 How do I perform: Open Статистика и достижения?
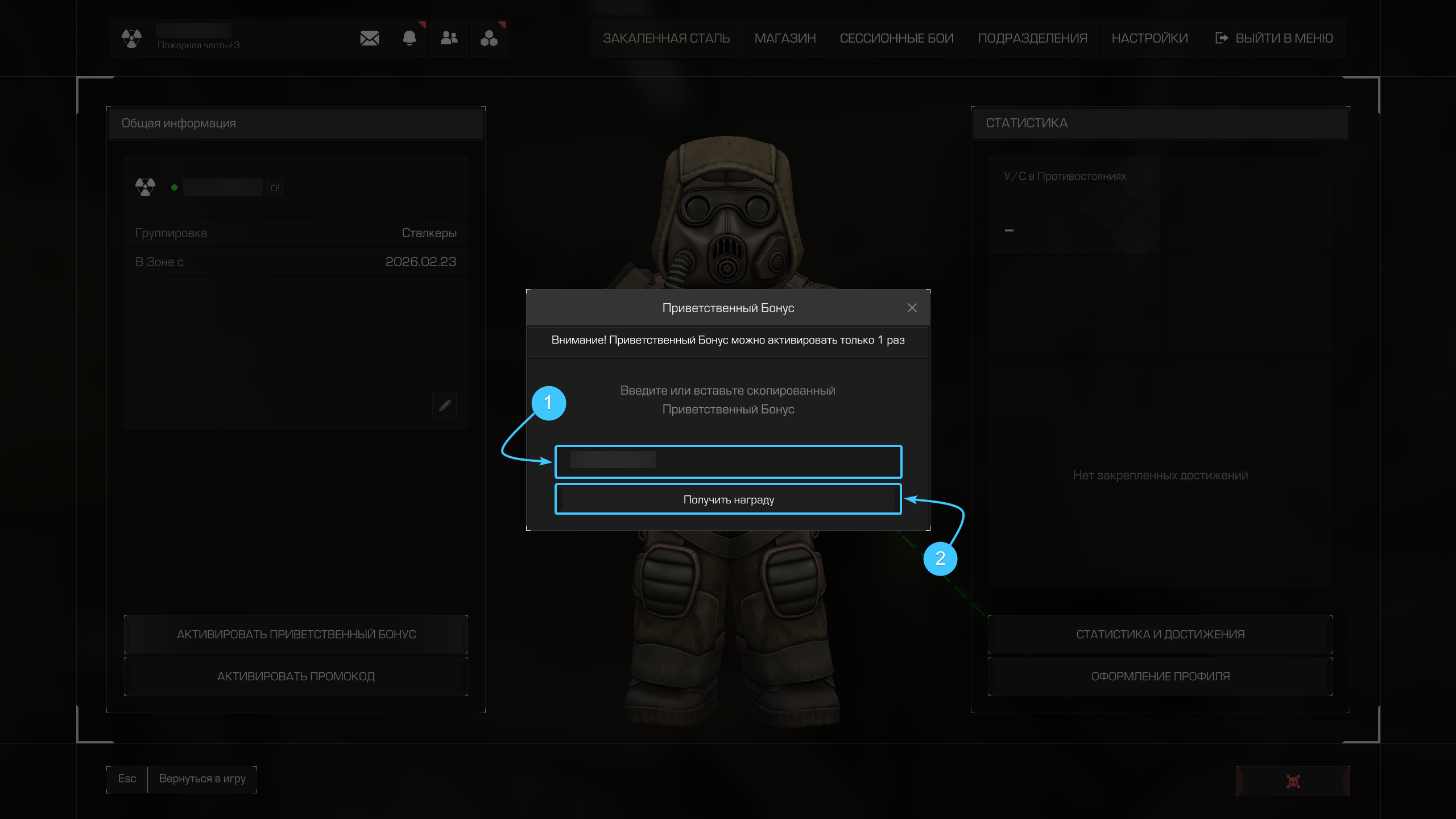tap(1160, 634)
